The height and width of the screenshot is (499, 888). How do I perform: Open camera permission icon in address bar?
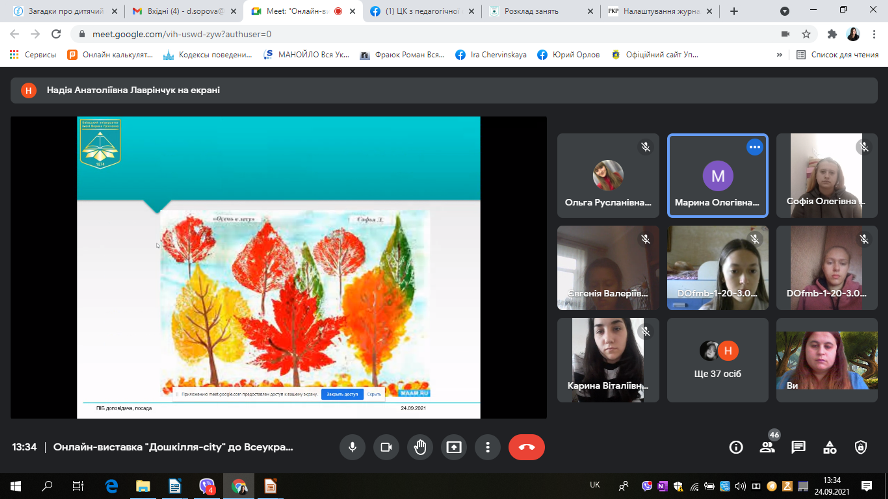click(785, 34)
